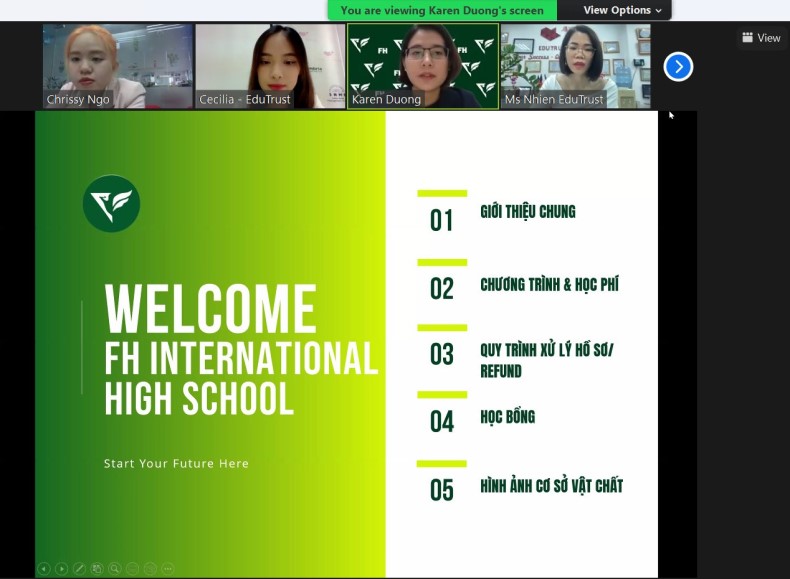Click the Ms Nhien EduTrust name label
790x579 pixels.
pyautogui.click(x=554, y=99)
